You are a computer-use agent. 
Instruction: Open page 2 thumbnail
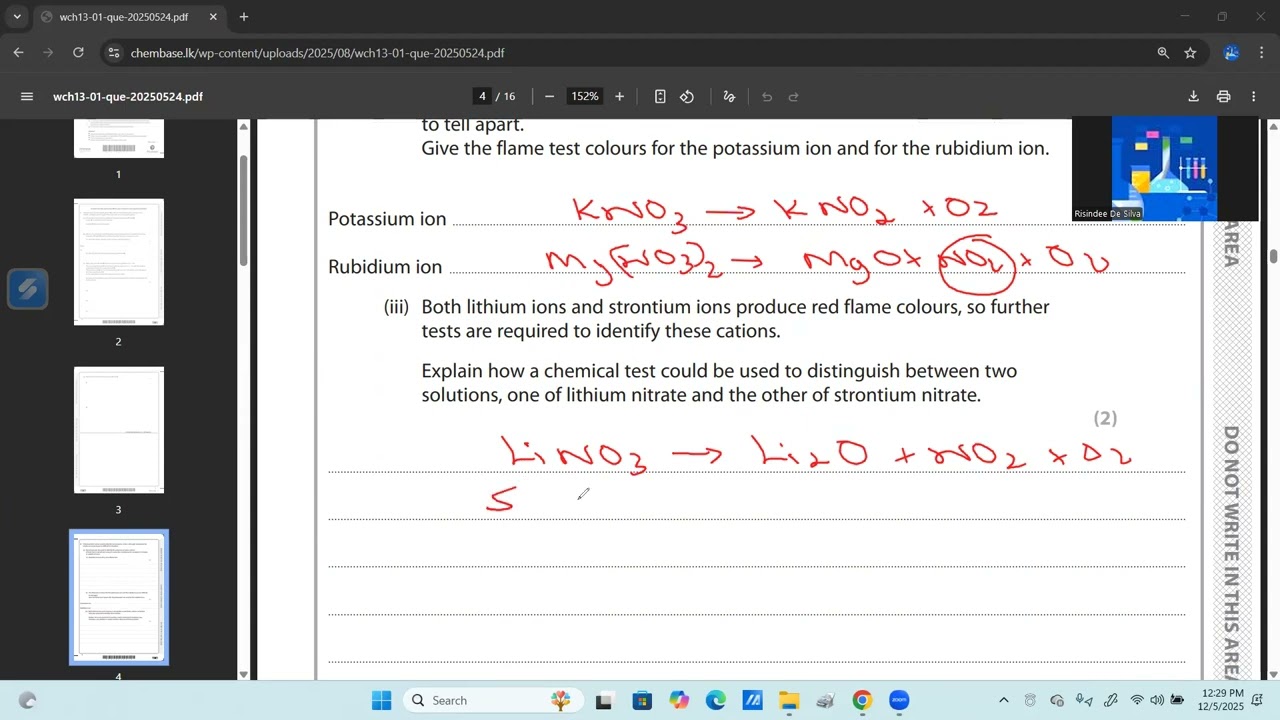119,262
